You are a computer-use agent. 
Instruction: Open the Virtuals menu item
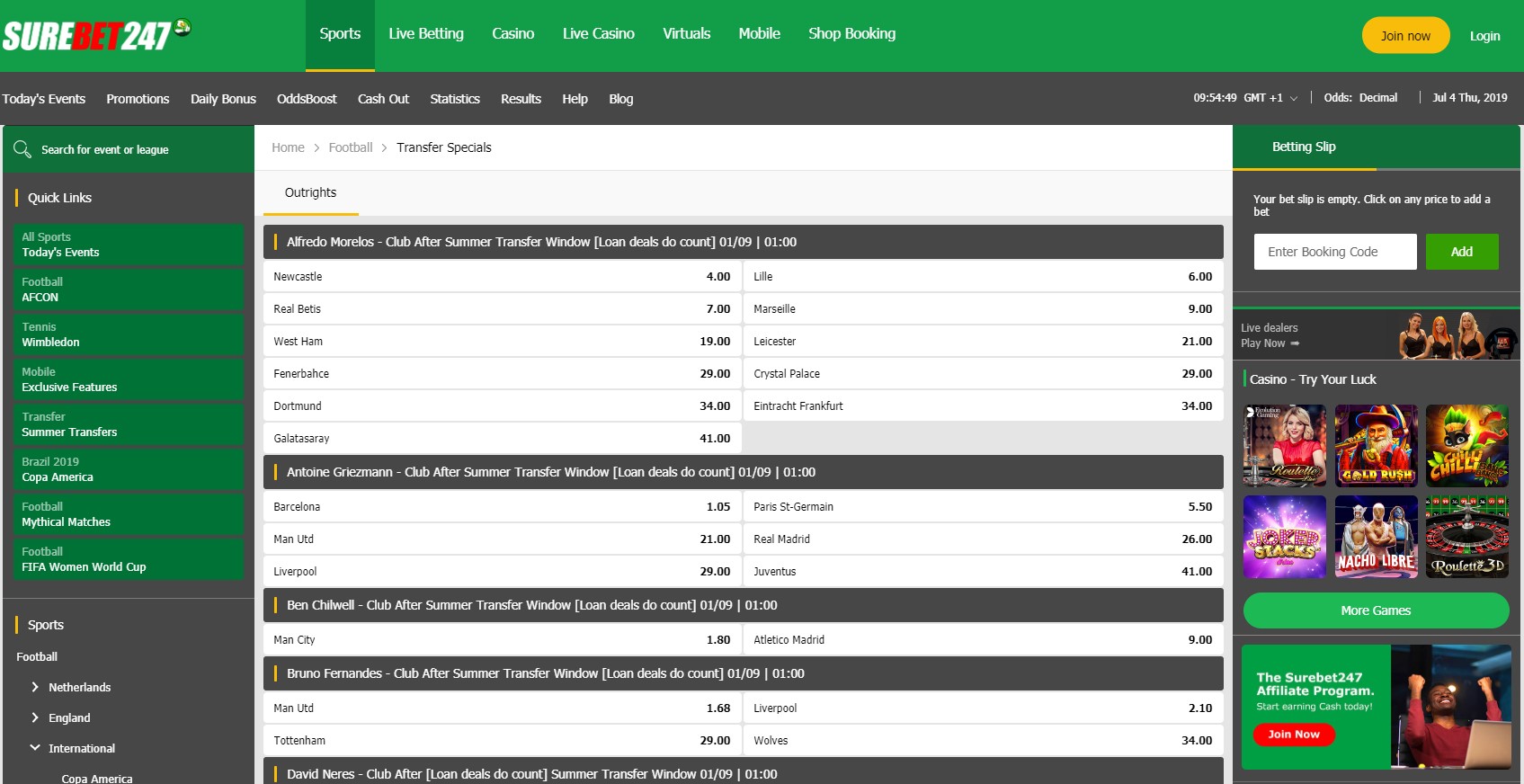[x=687, y=34]
